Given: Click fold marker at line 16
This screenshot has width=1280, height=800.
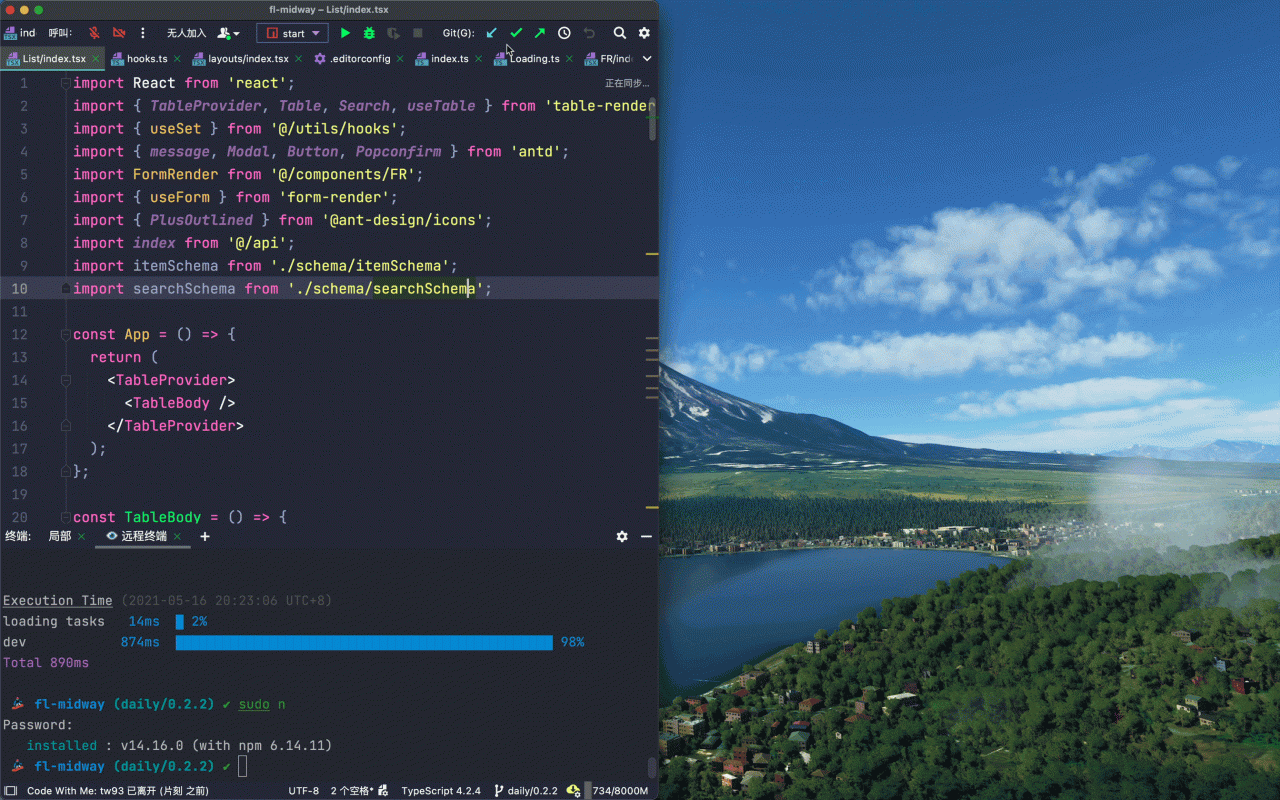Looking at the screenshot, I should coord(66,426).
